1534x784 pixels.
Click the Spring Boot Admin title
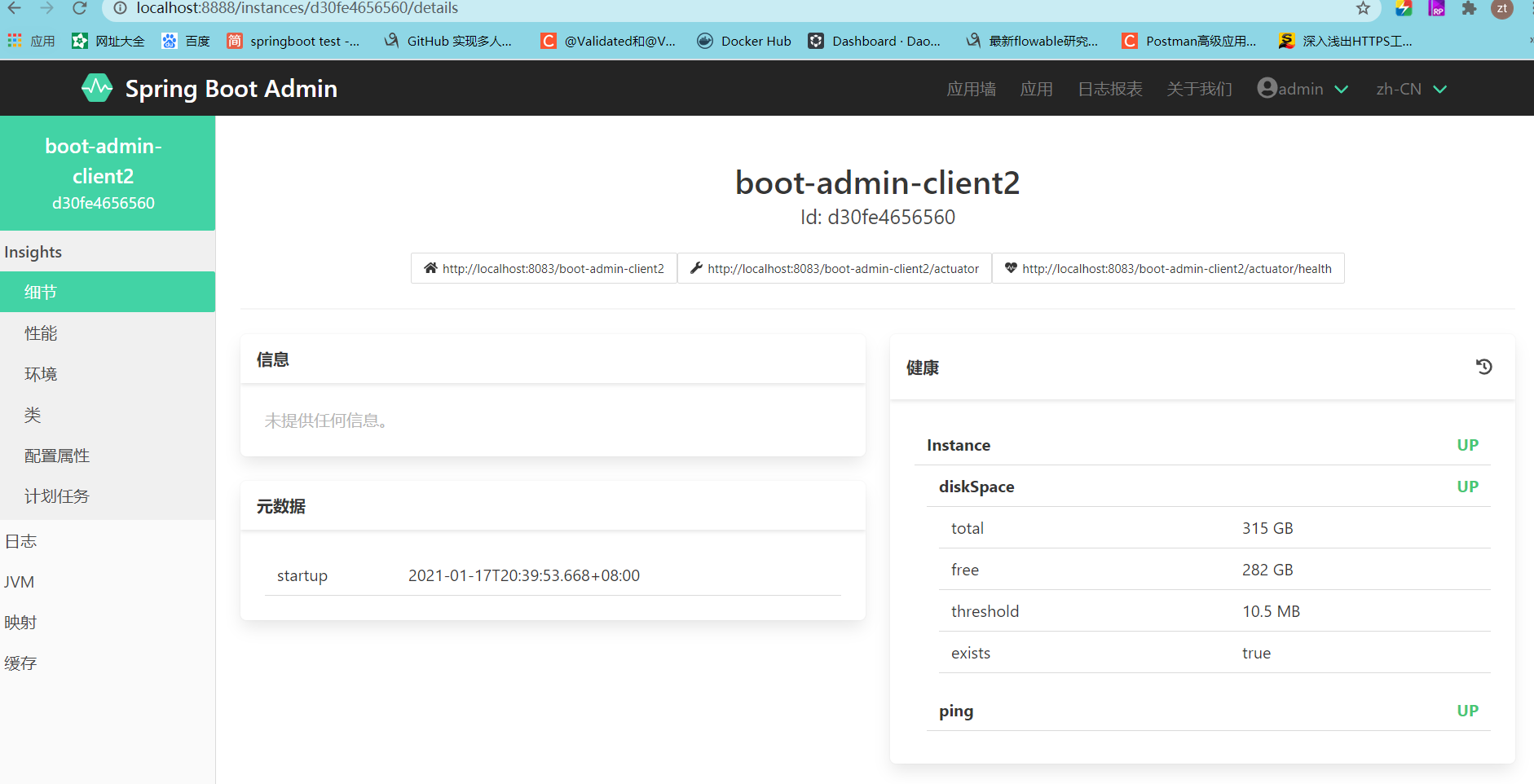coord(231,88)
